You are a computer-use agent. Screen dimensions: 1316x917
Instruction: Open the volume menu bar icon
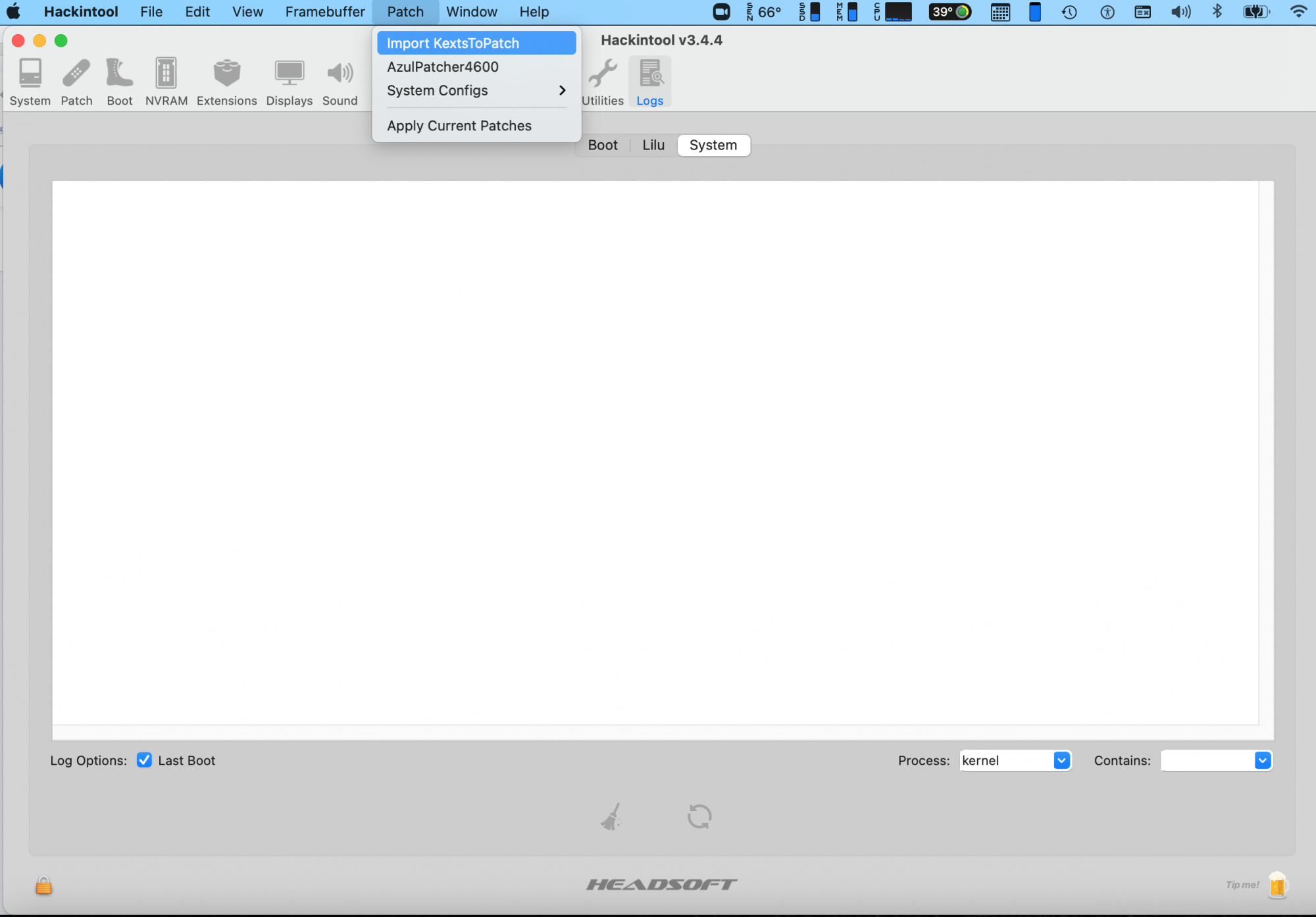(1180, 12)
